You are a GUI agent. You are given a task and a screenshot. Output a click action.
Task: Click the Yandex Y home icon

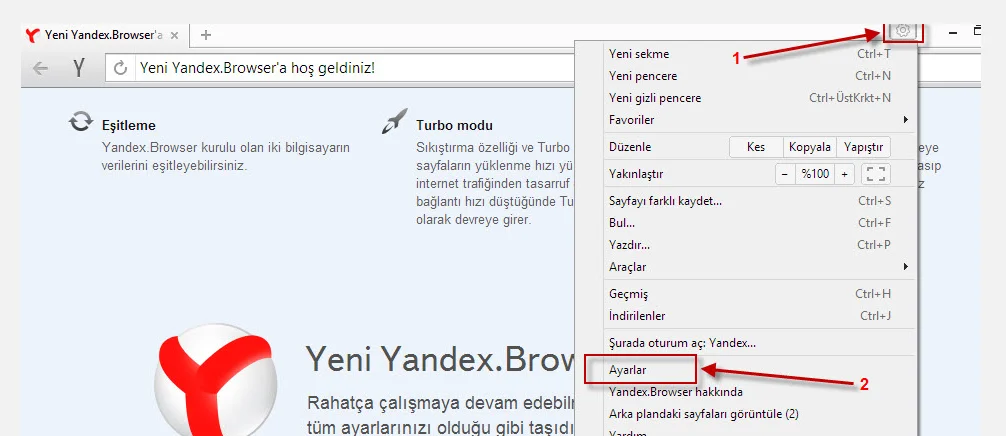point(79,69)
